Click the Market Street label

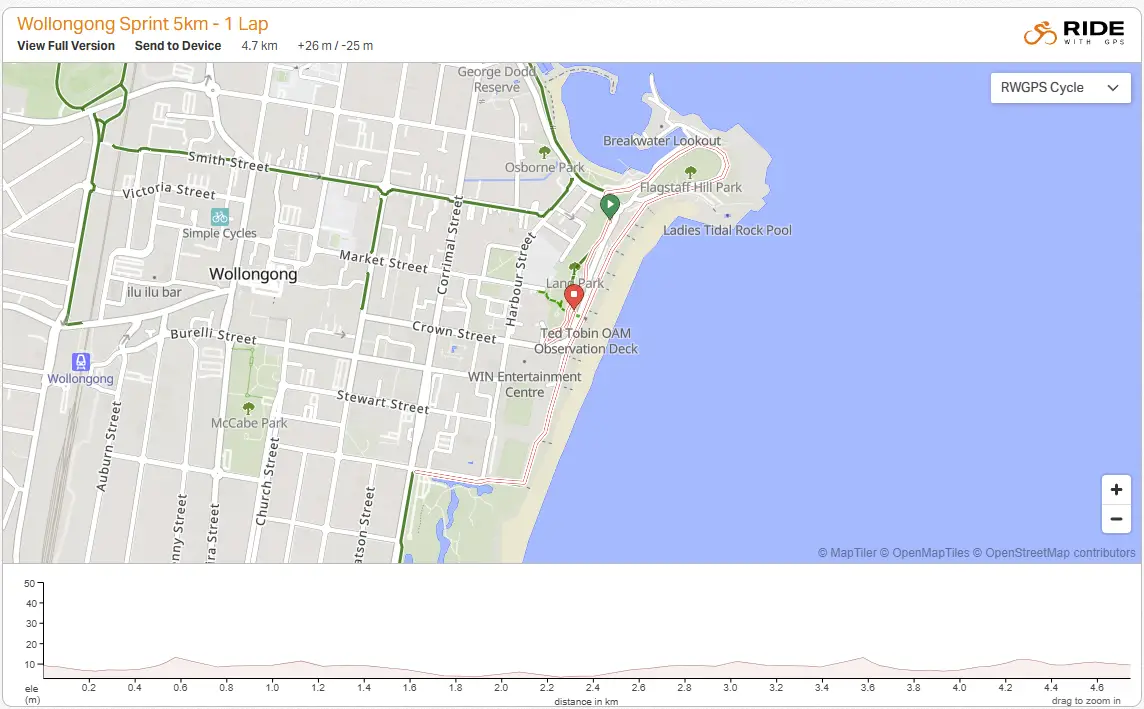coord(384,261)
